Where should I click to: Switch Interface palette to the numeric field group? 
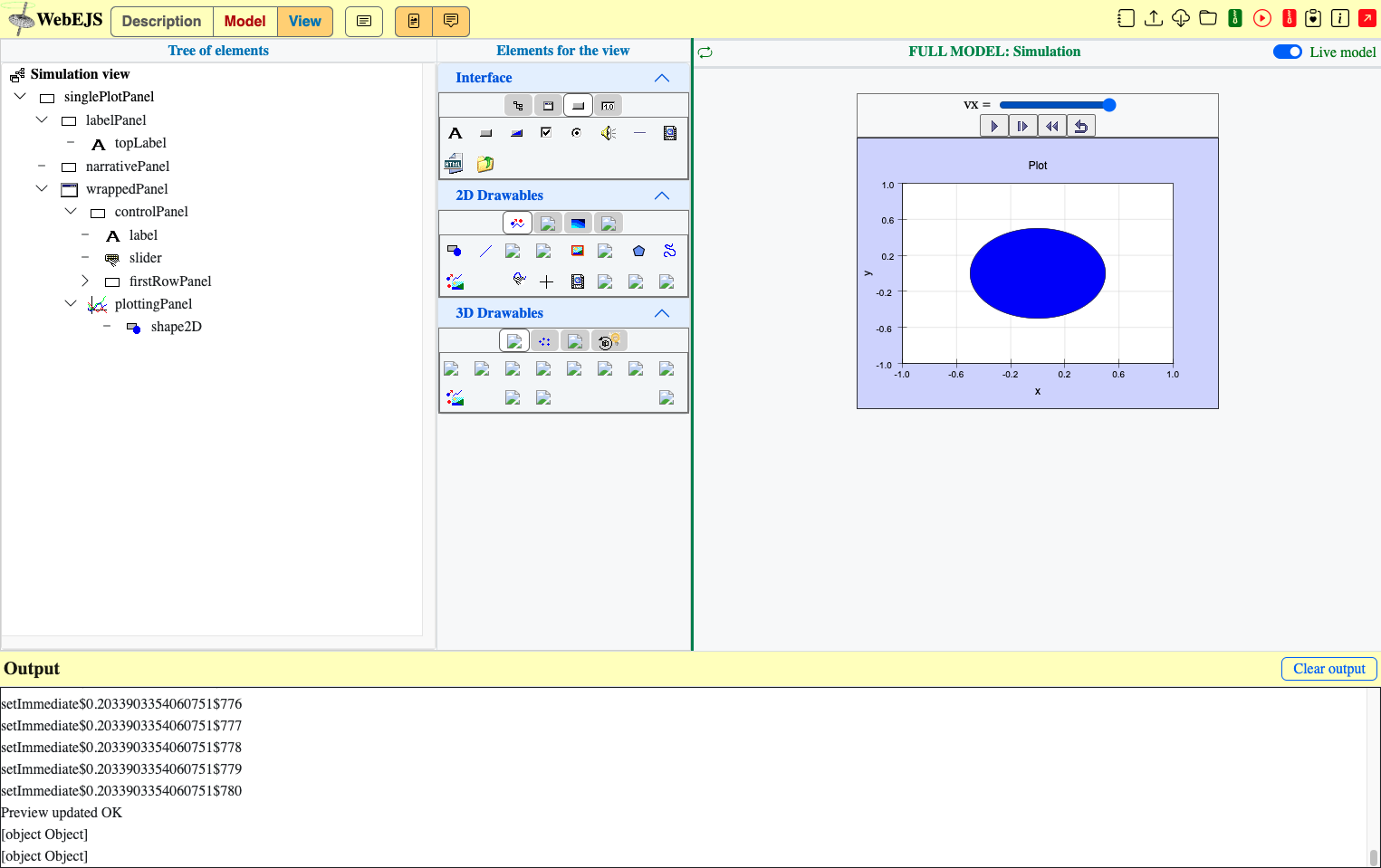coord(608,106)
